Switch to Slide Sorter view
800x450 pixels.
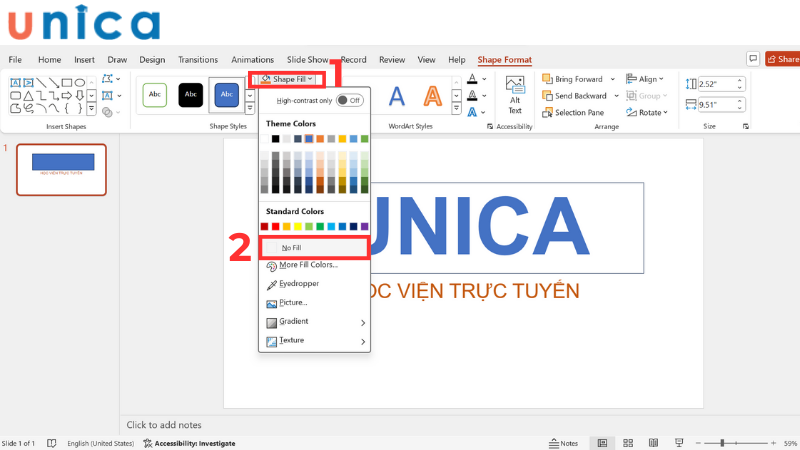628,443
